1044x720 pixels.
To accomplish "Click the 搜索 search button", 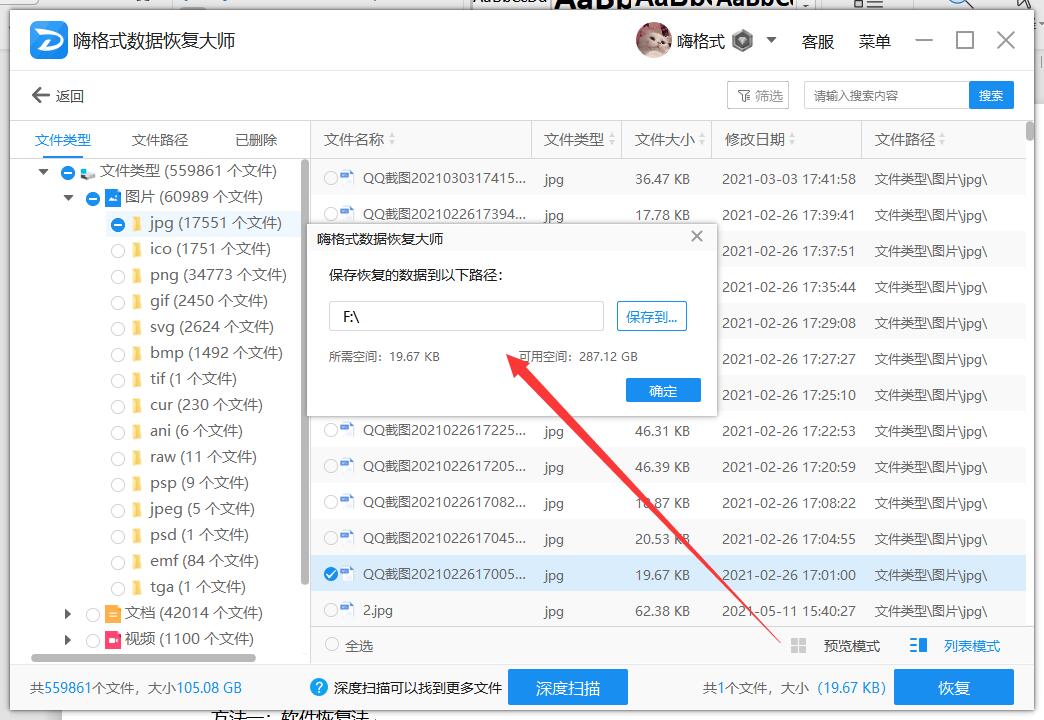I will pos(991,95).
